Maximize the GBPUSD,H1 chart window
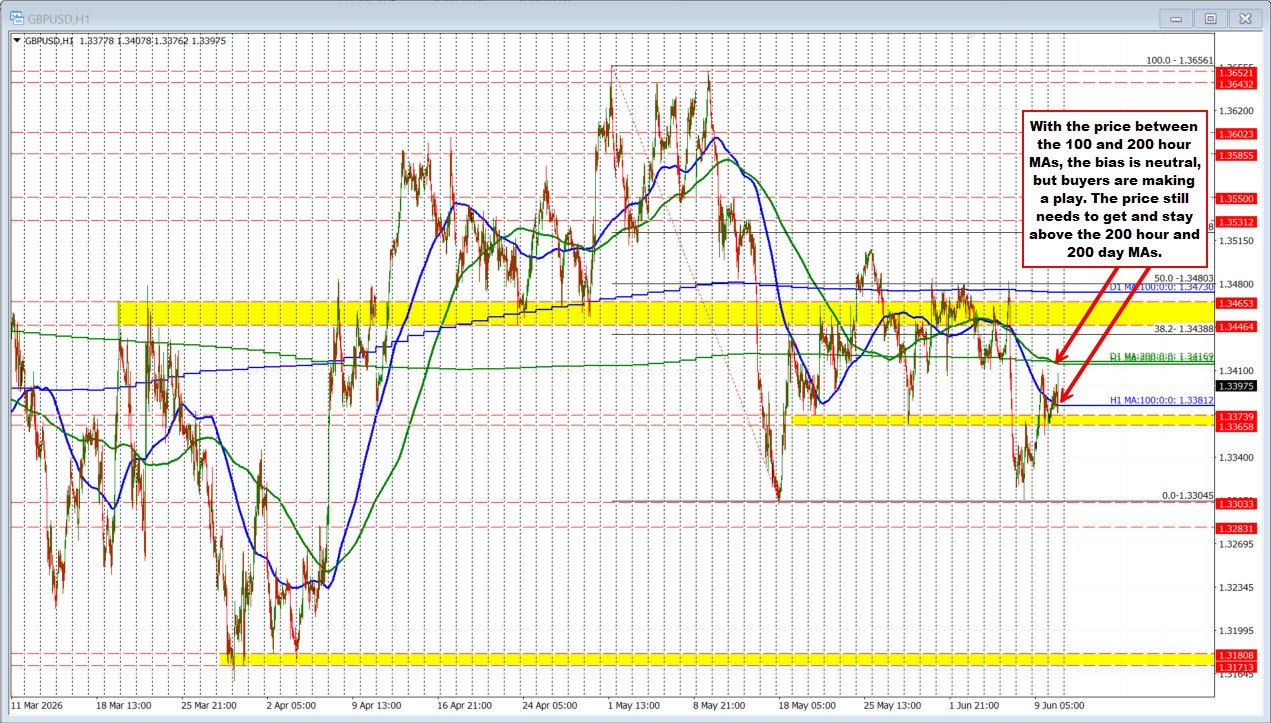Viewport: 1271px width, 723px height. point(1210,18)
